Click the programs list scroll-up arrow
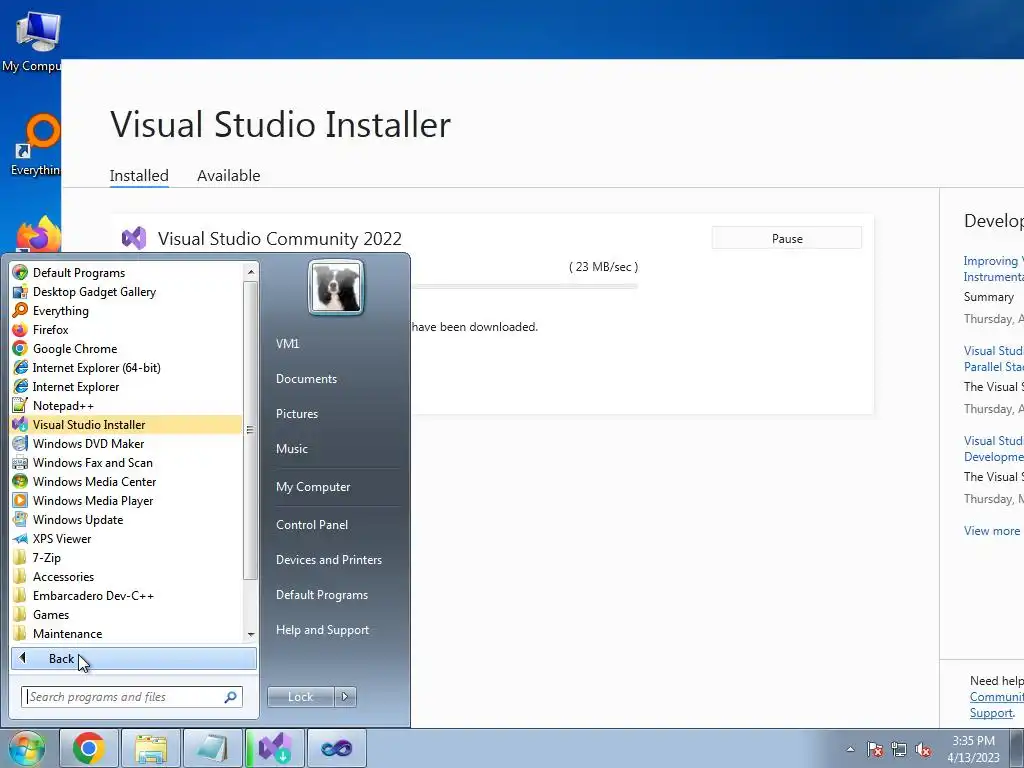The height and width of the screenshot is (768, 1024). click(x=251, y=271)
